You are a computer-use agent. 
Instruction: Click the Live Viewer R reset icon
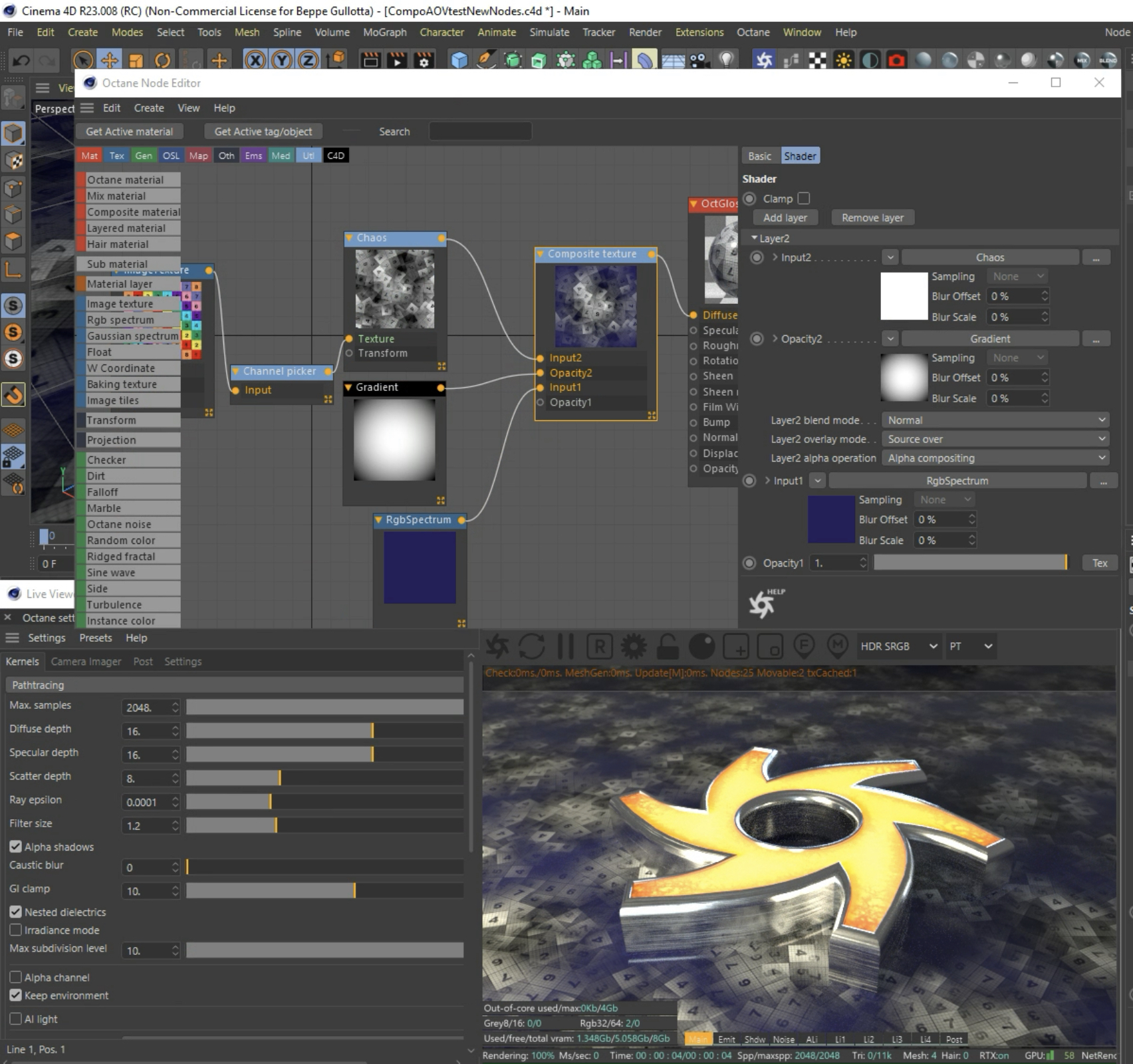600,646
